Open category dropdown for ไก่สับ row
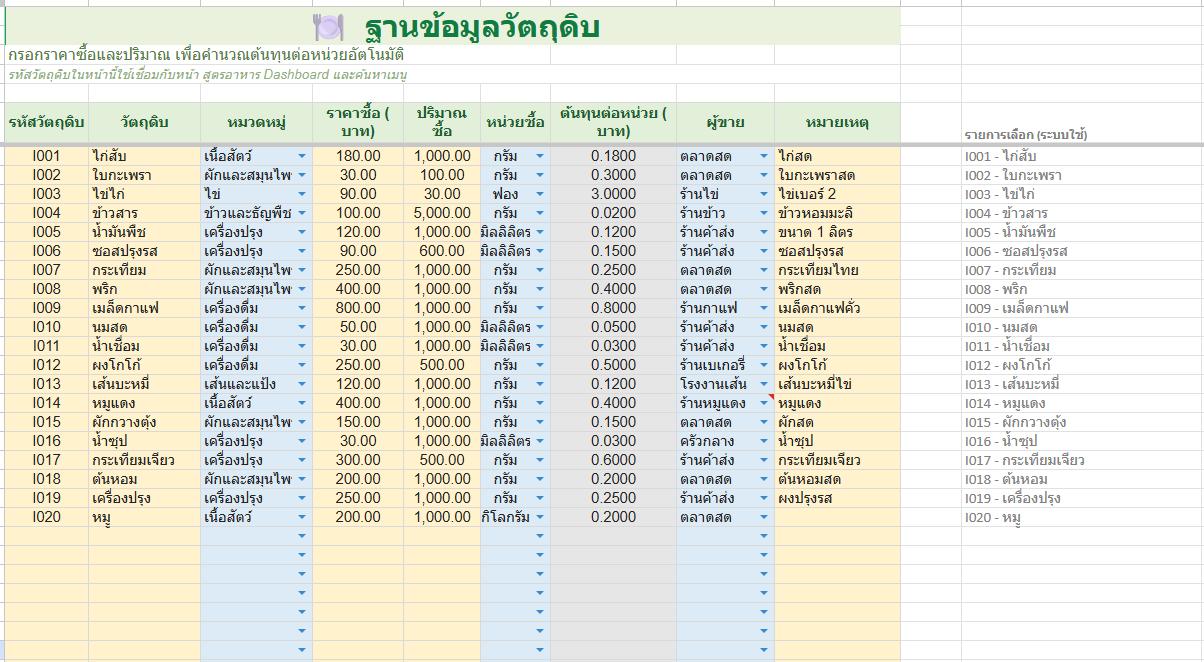The width and height of the screenshot is (1204, 662). (x=302, y=156)
